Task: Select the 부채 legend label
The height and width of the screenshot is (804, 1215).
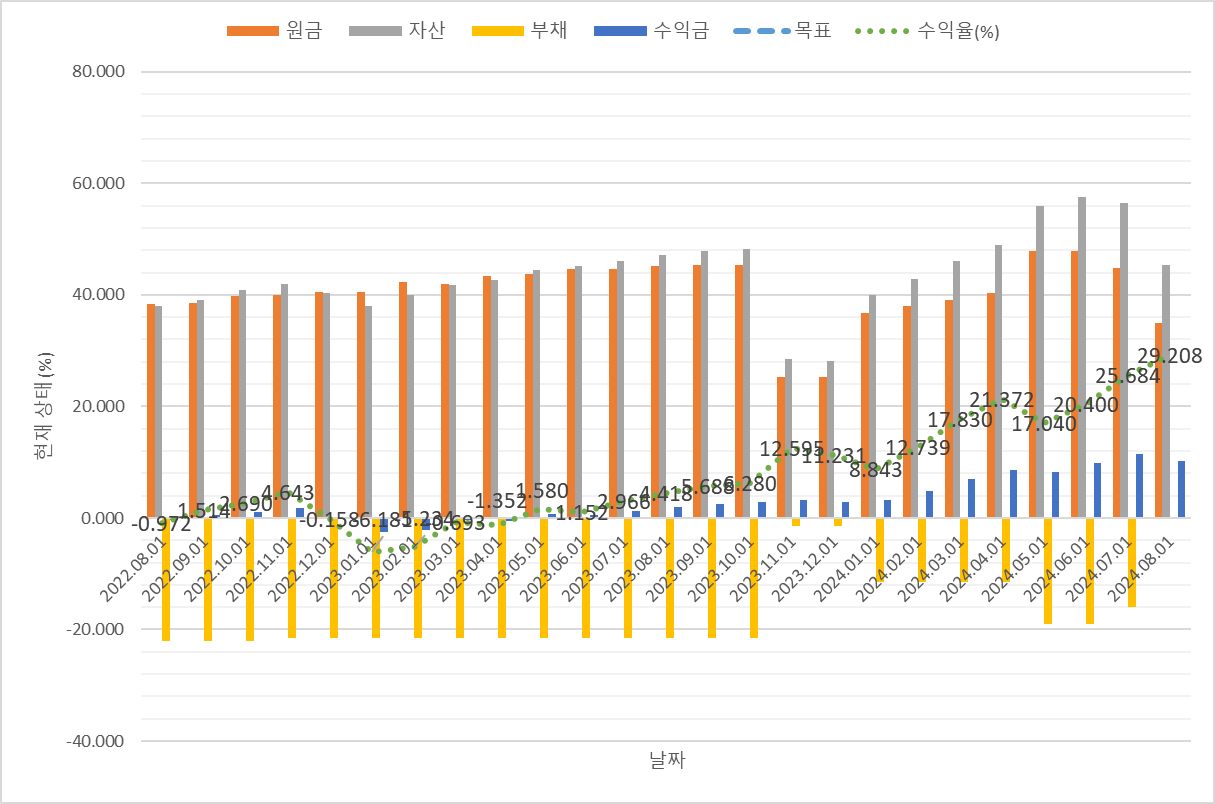Action: pyautogui.click(x=549, y=31)
